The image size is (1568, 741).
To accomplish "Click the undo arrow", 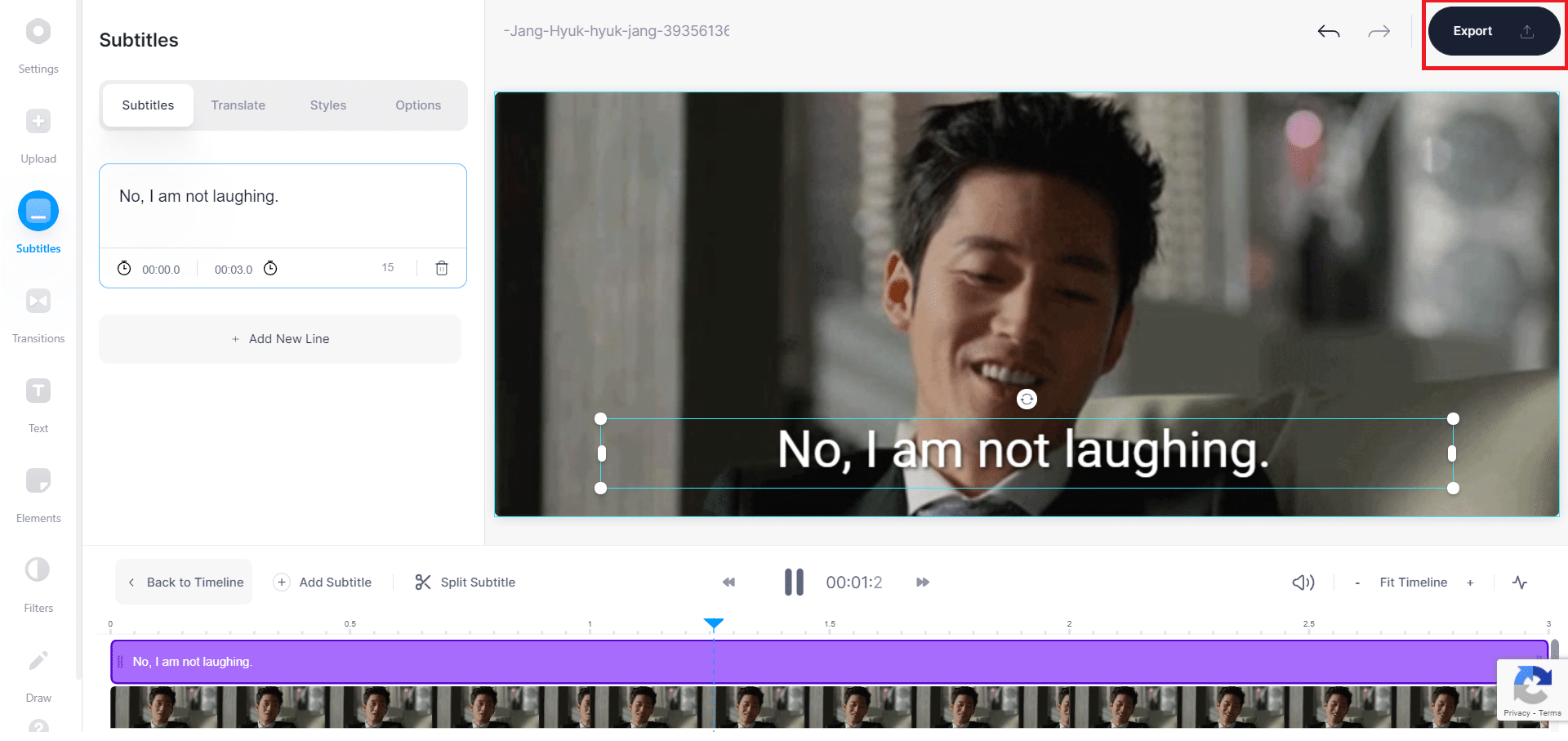I will 1329,32.
